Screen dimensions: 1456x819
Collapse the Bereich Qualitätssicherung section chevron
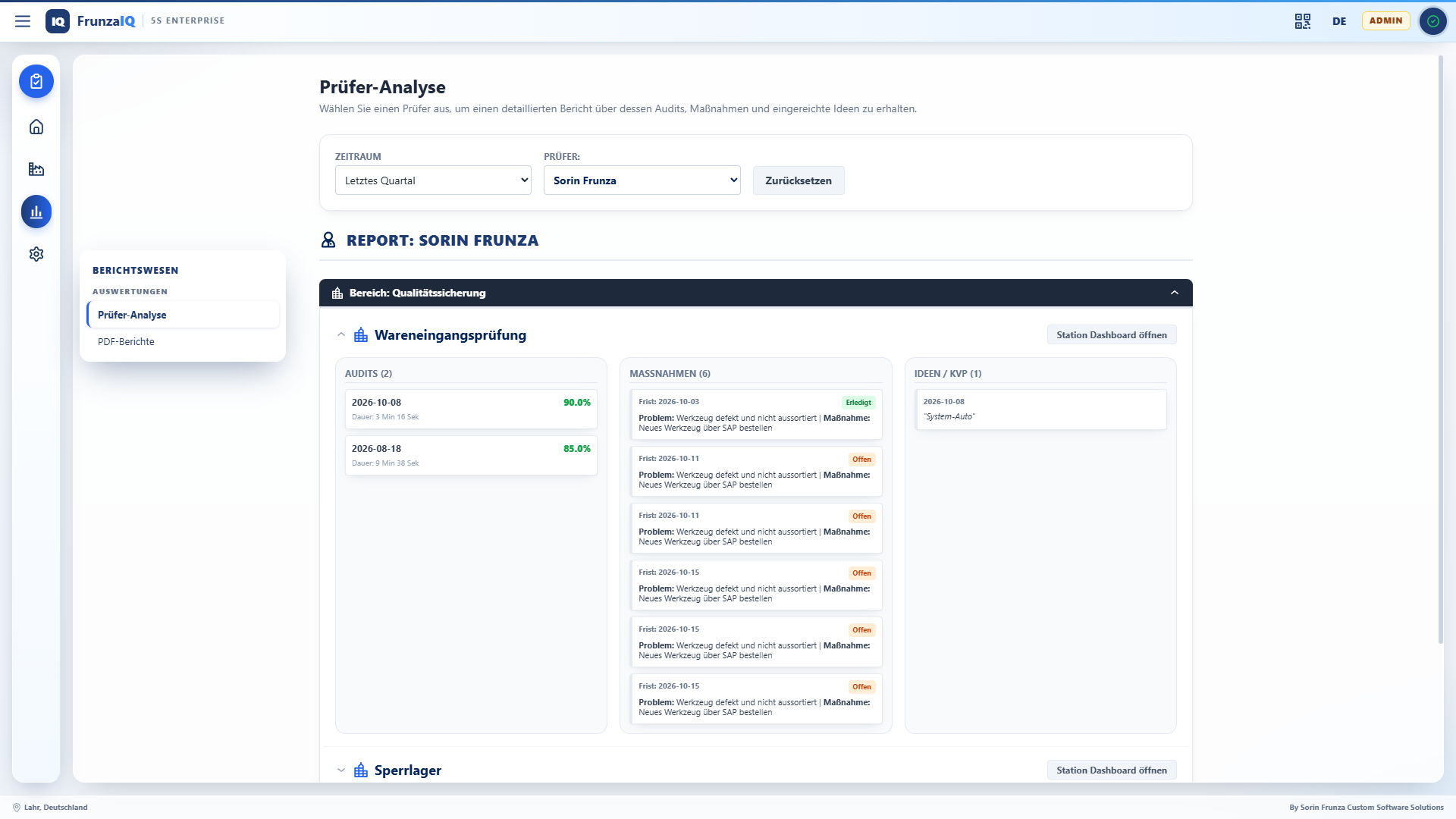(x=1175, y=293)
